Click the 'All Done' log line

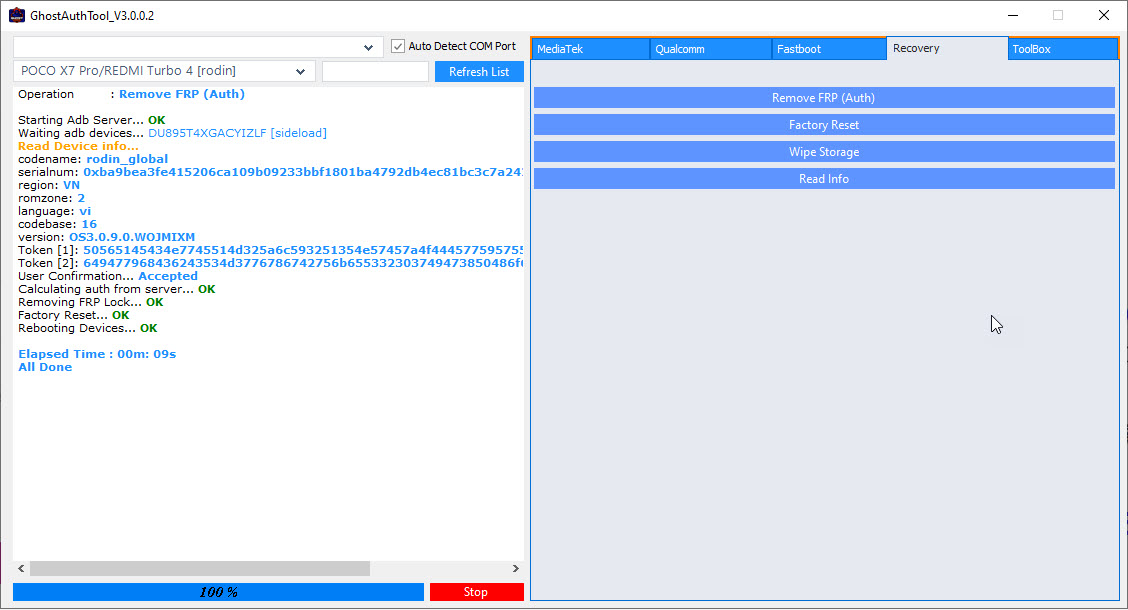click(45, 367)
